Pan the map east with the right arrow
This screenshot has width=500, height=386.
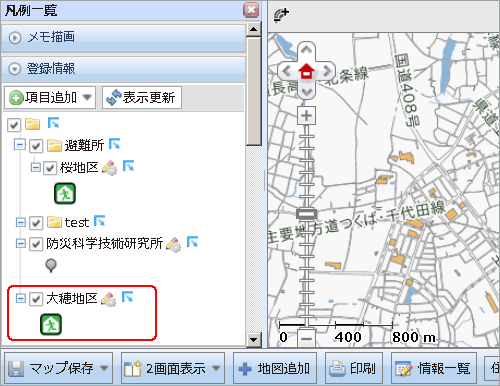pos(327,71)
